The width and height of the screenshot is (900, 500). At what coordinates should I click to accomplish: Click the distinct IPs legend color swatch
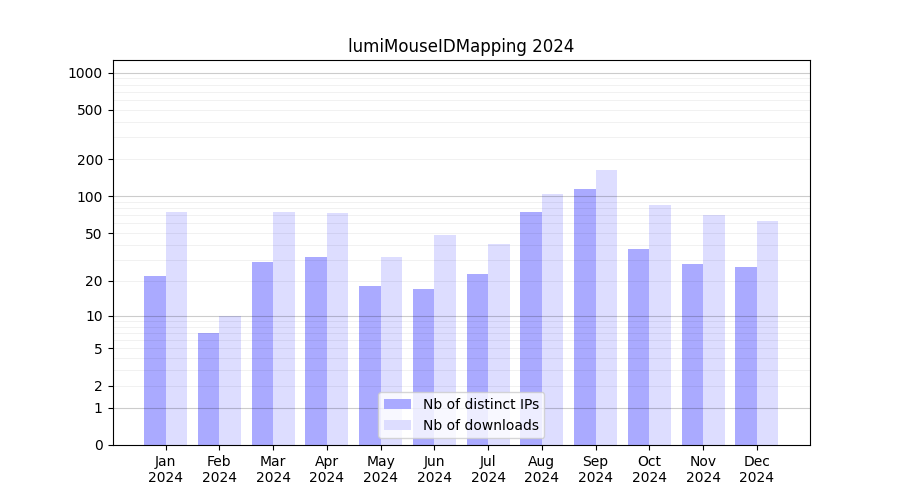tap(397, 404)
